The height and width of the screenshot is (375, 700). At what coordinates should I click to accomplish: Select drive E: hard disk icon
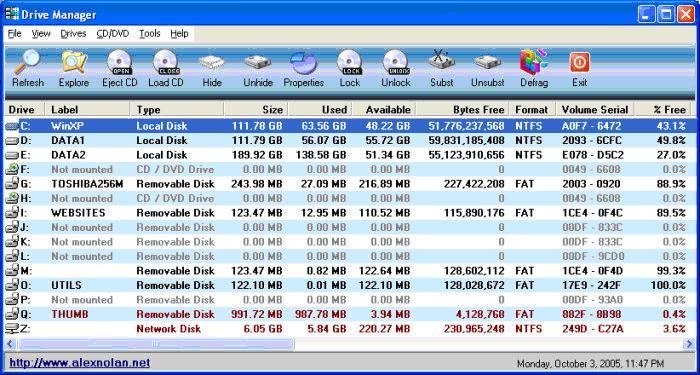pyautogui.click(x=12, y=155)
